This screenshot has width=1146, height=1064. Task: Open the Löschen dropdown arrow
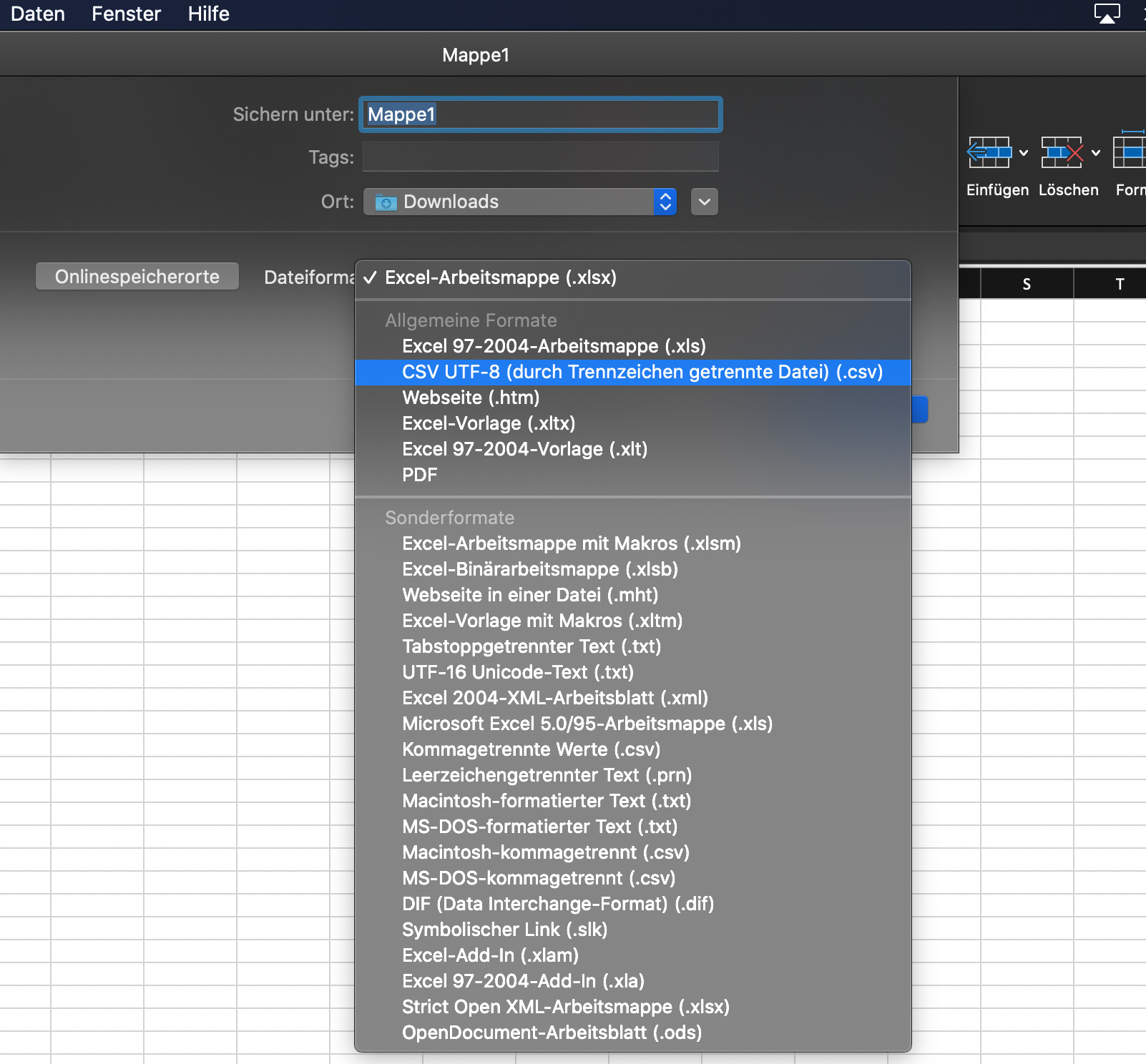pos(1096,153)
